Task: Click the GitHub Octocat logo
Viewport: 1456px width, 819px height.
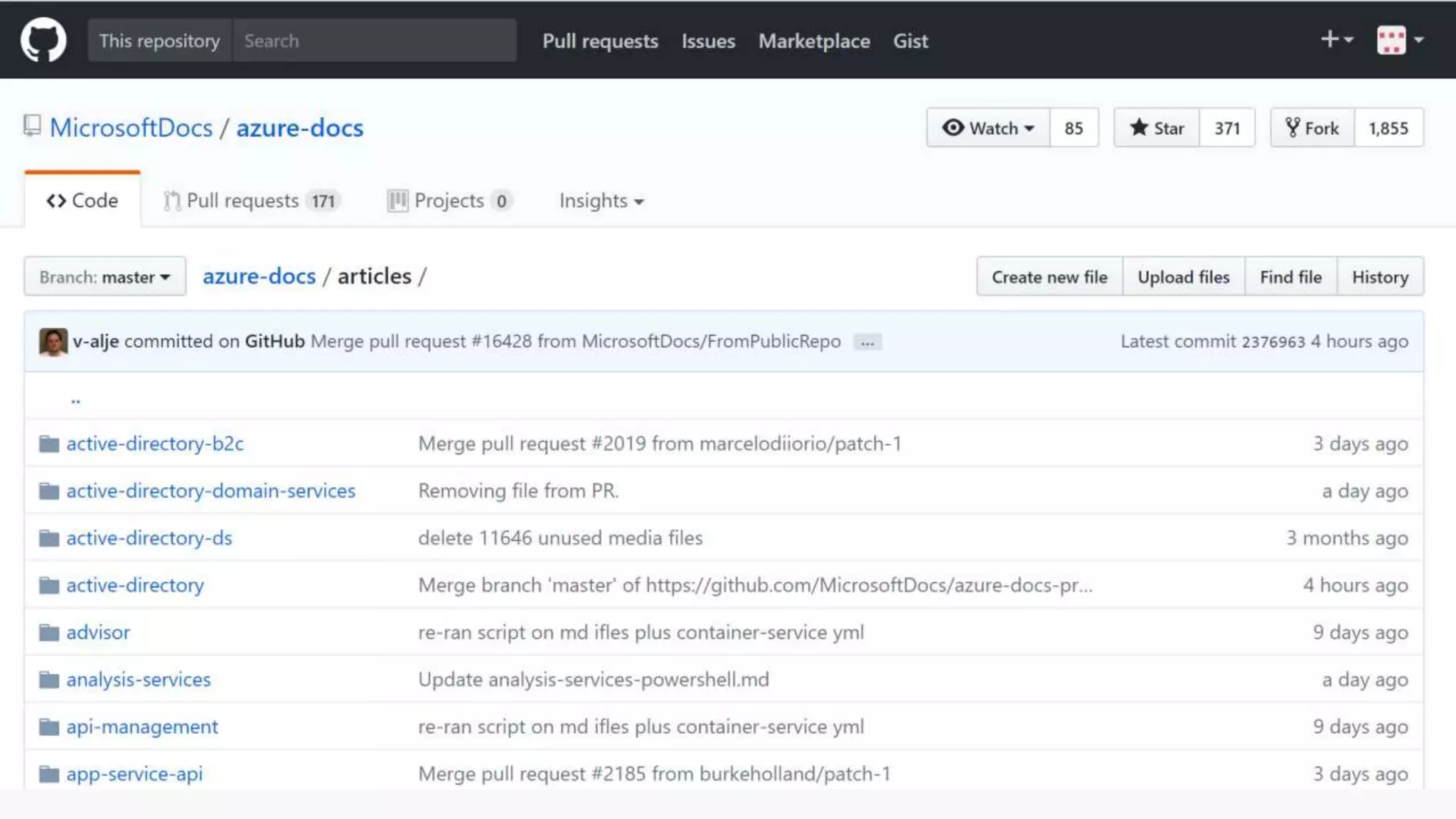Action: [43, 40]
